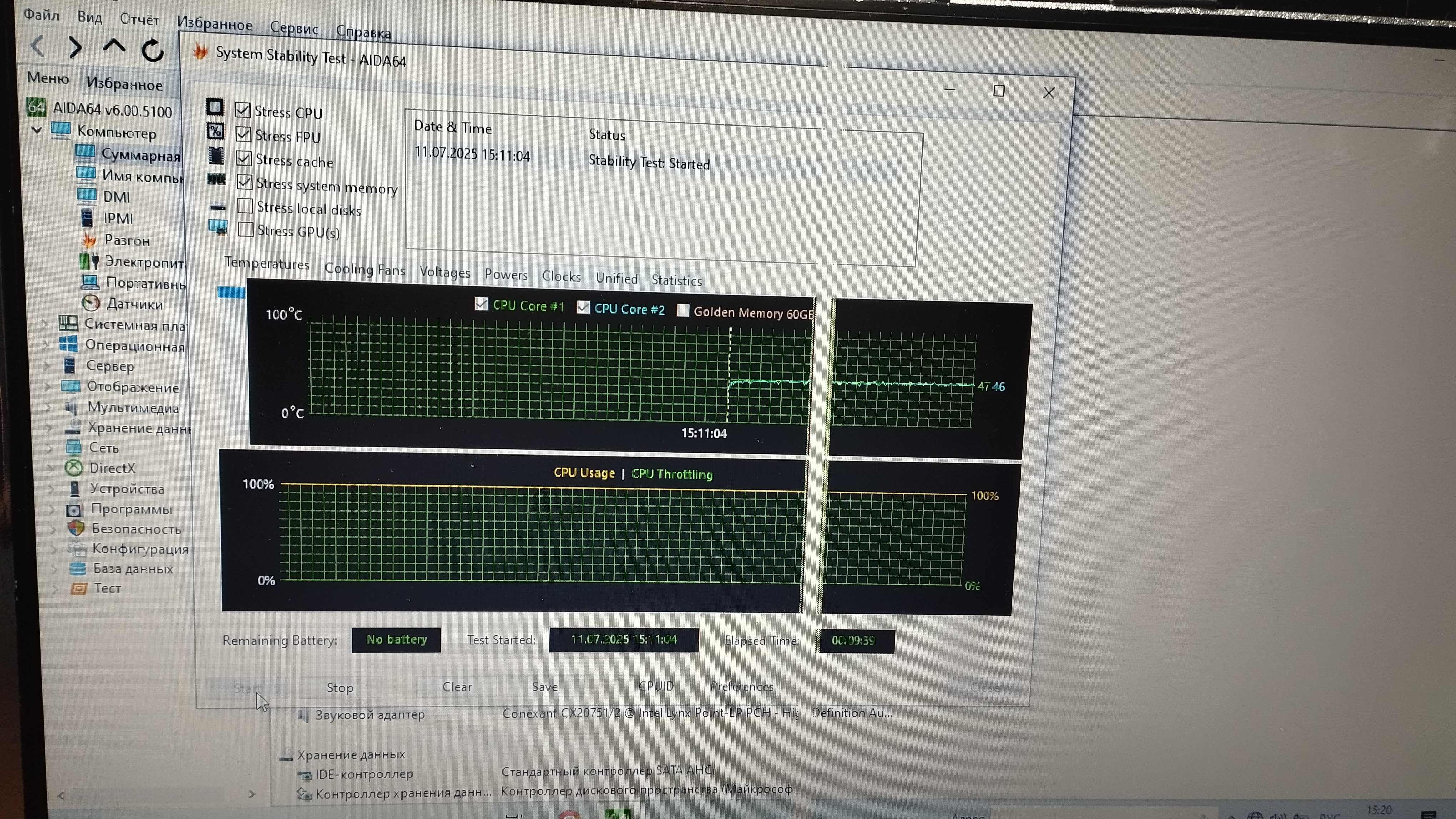
Task: Enable the Stress GPU(s) checkbox
Action: click(246, 229)
